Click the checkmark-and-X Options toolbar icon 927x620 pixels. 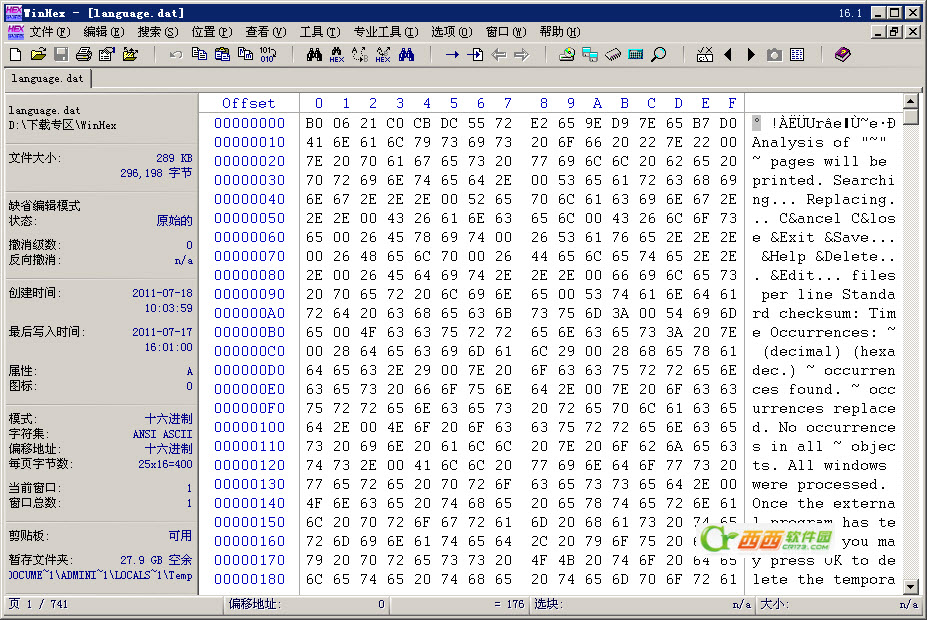(705, 55)
